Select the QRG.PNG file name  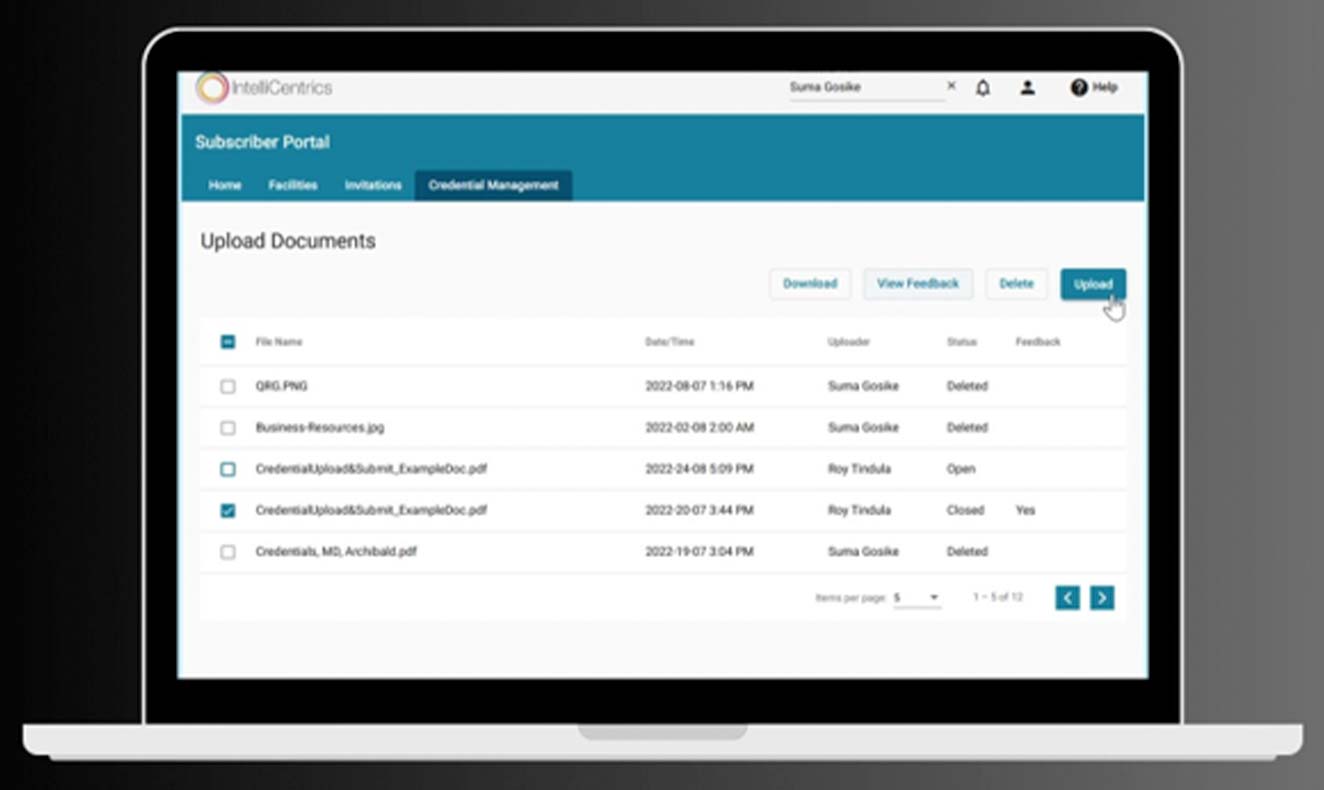coord(281,386)
